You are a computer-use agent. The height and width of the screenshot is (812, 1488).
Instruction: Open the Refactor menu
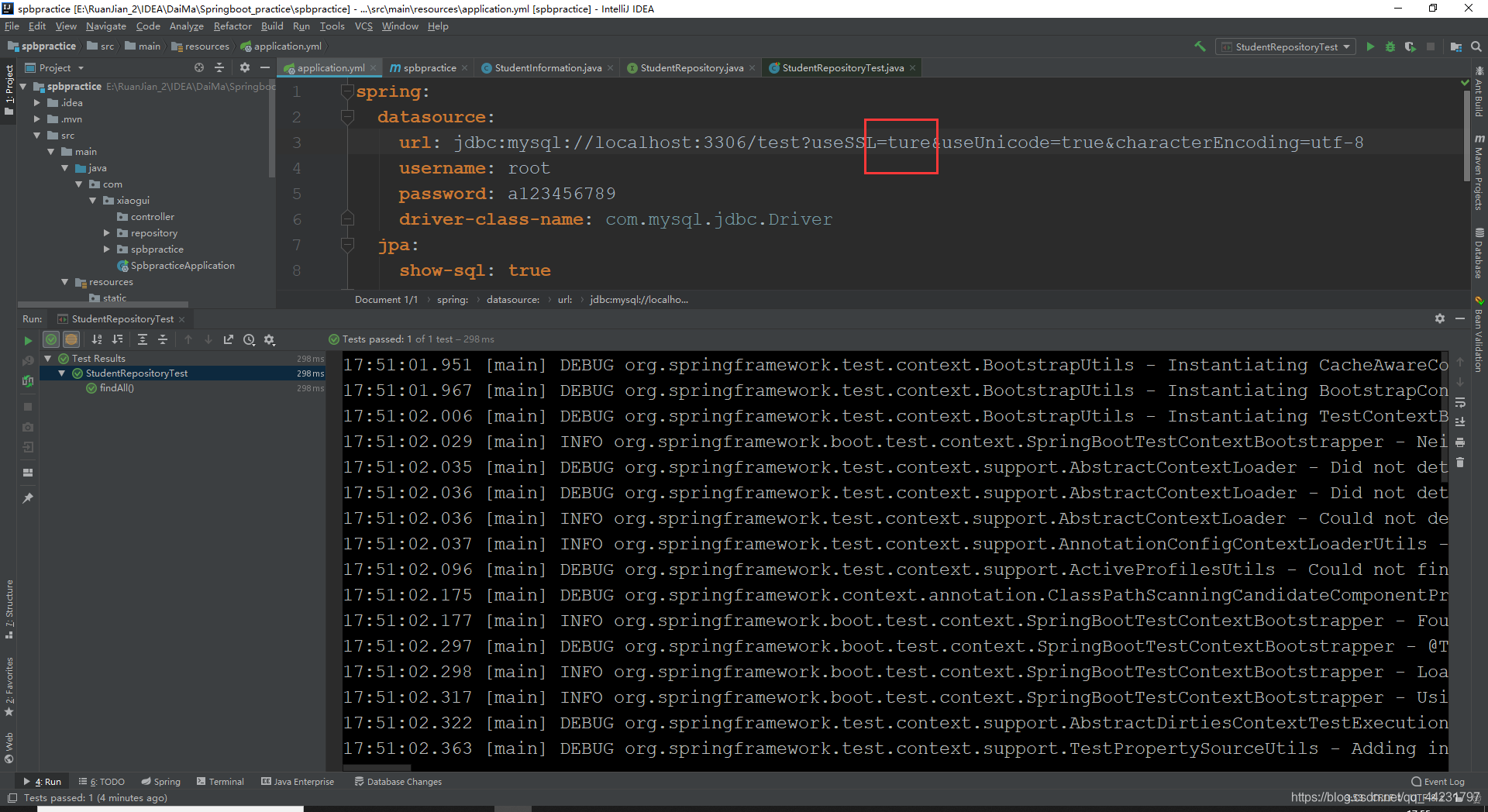coord(232,26)
